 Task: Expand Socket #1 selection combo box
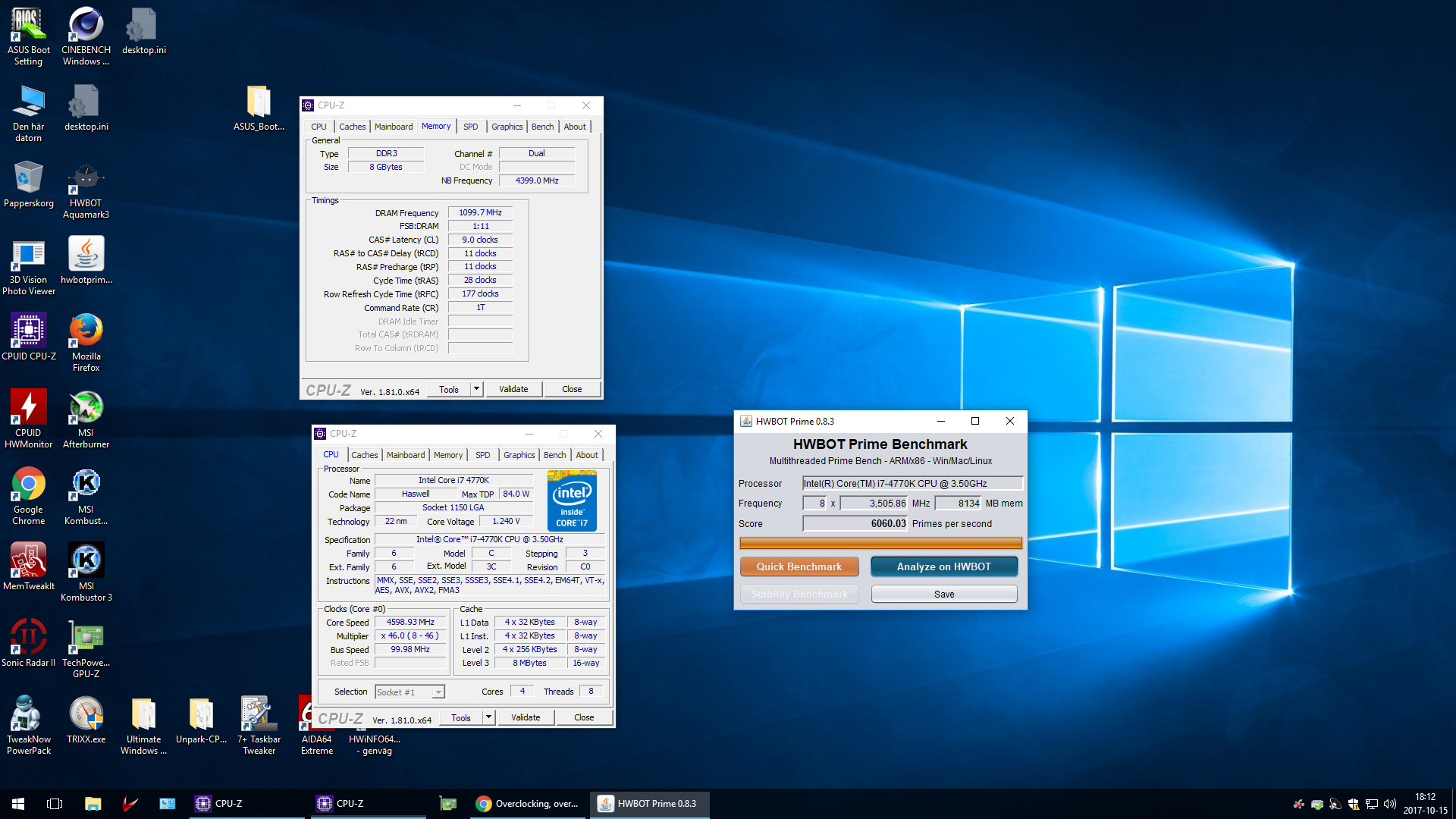click(x=409, y=692)
